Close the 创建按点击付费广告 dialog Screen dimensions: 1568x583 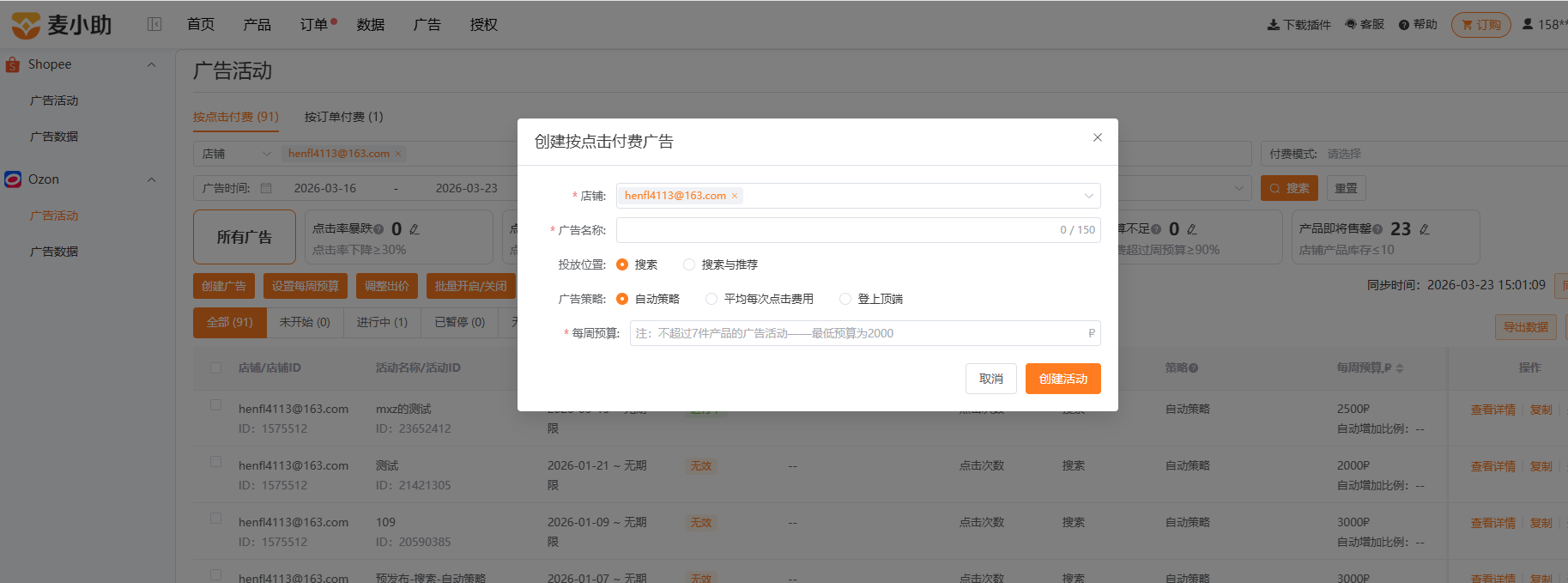1098,137
